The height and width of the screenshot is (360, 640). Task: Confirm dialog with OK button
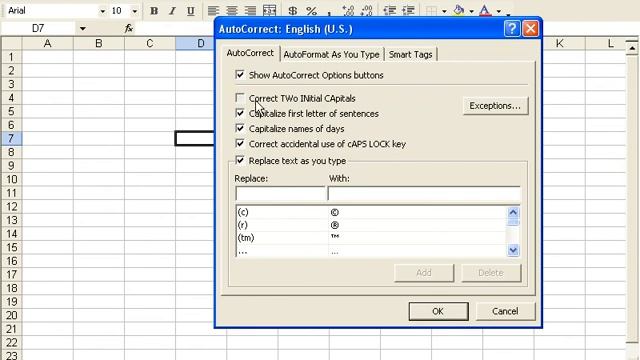[438, 311]
